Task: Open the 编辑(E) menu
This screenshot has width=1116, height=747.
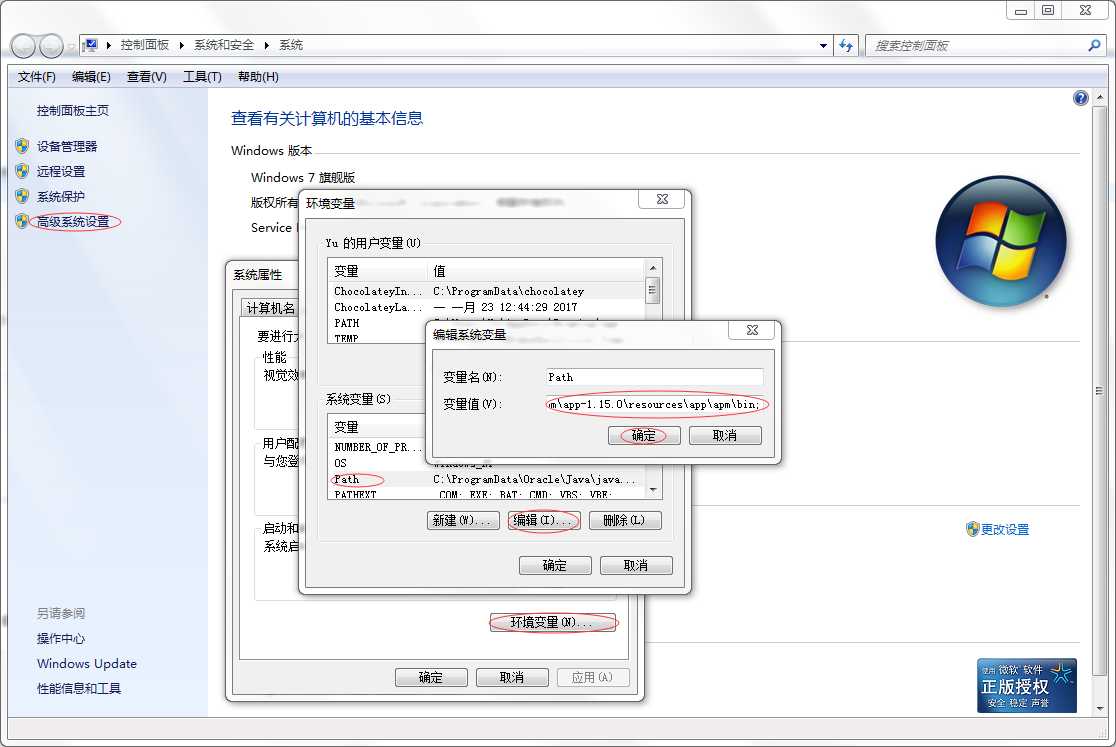Action: [x=91, y=76]
